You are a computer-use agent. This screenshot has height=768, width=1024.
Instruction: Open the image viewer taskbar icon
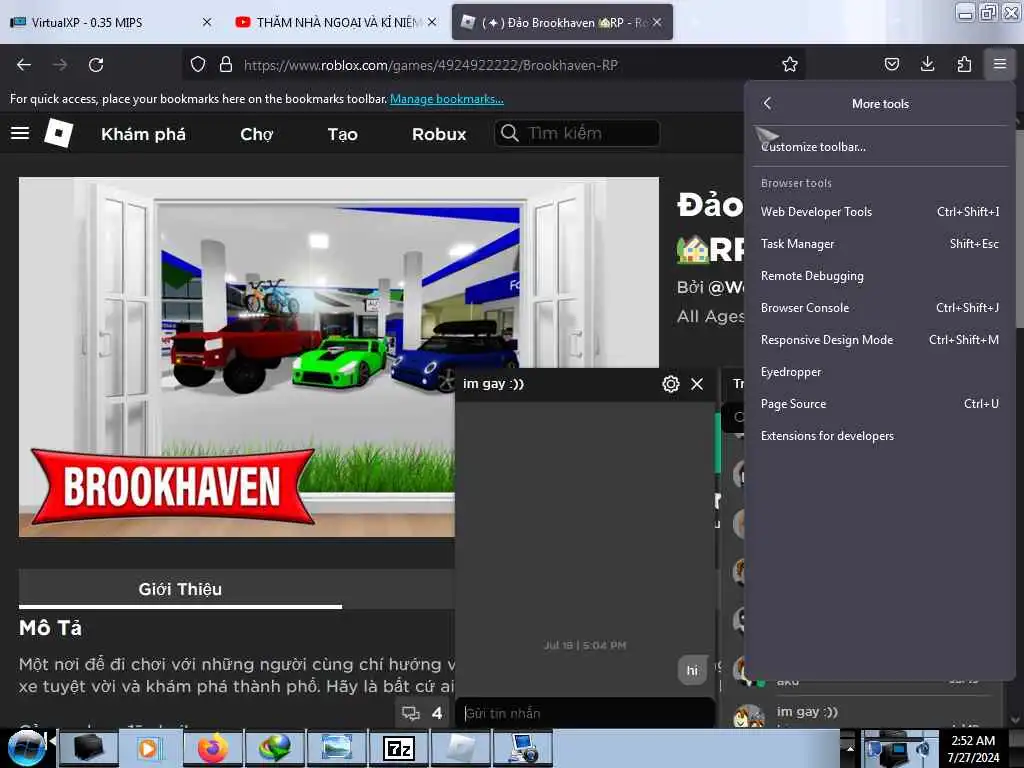(337, 748)
